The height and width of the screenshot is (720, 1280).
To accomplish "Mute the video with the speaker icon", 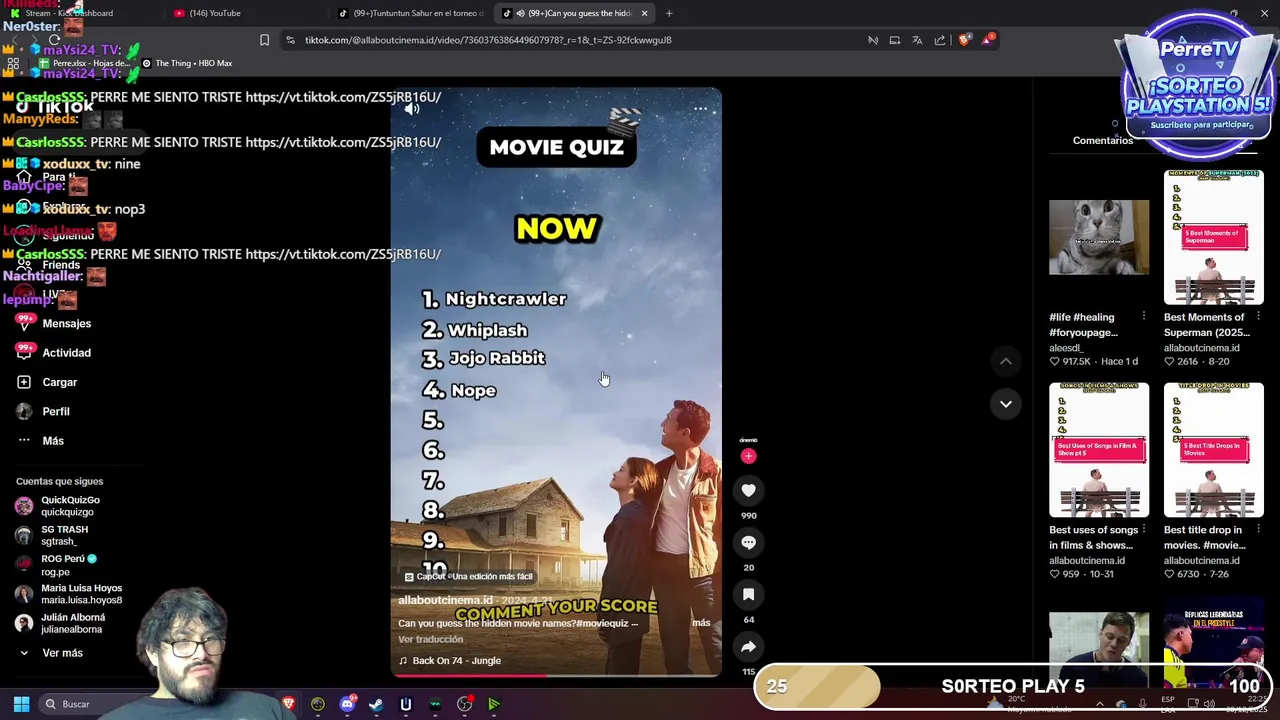I will [x=412, y=109].
